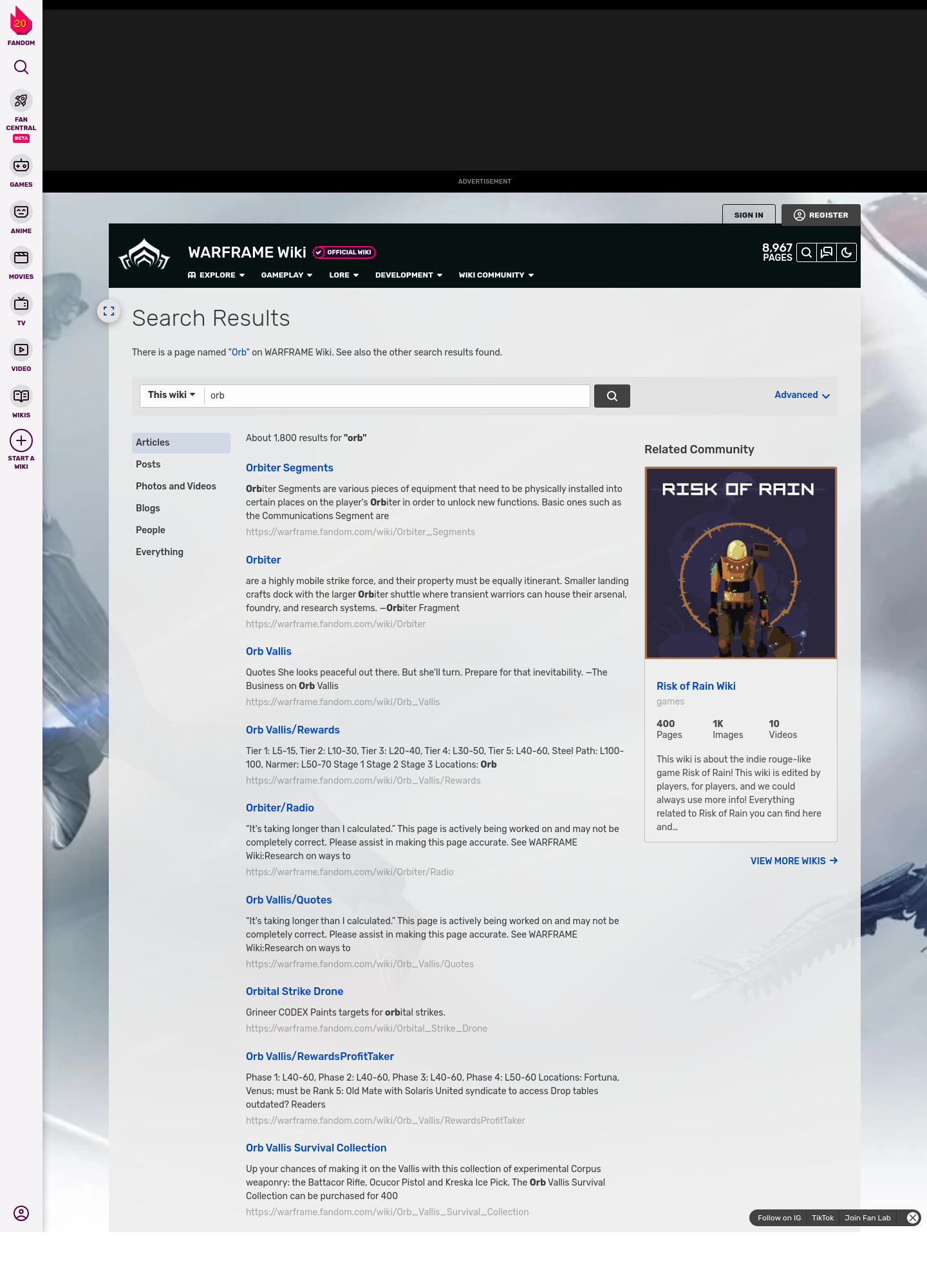Select the Posts search filter
Image resolution: width=927 pixels, height=1288 pixels.
point(148,464)
